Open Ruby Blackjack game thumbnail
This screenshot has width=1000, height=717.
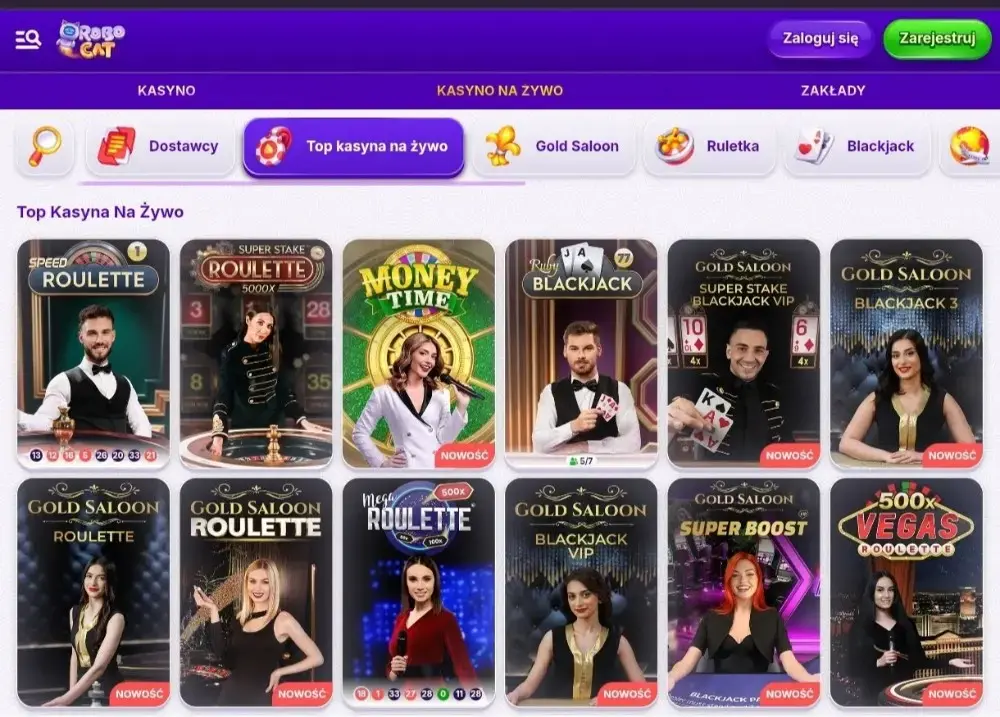tap(581, 354)
